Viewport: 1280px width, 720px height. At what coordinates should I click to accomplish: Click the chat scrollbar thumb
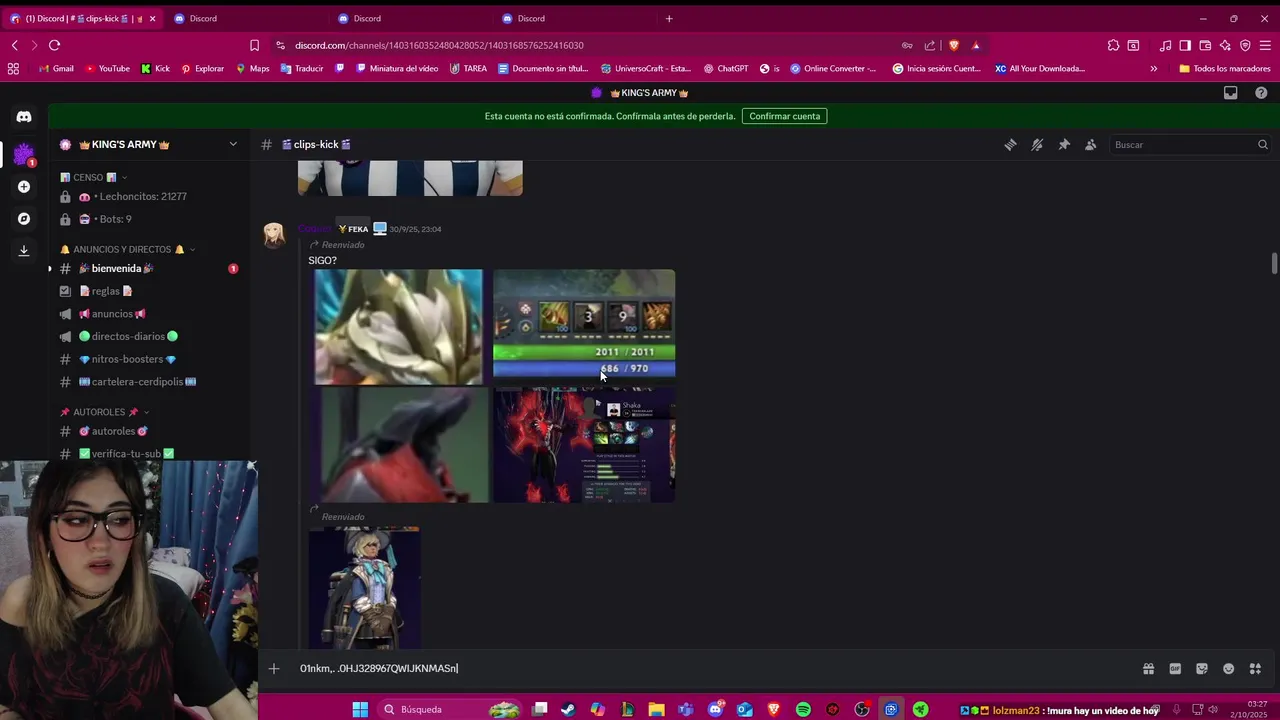1274,263
